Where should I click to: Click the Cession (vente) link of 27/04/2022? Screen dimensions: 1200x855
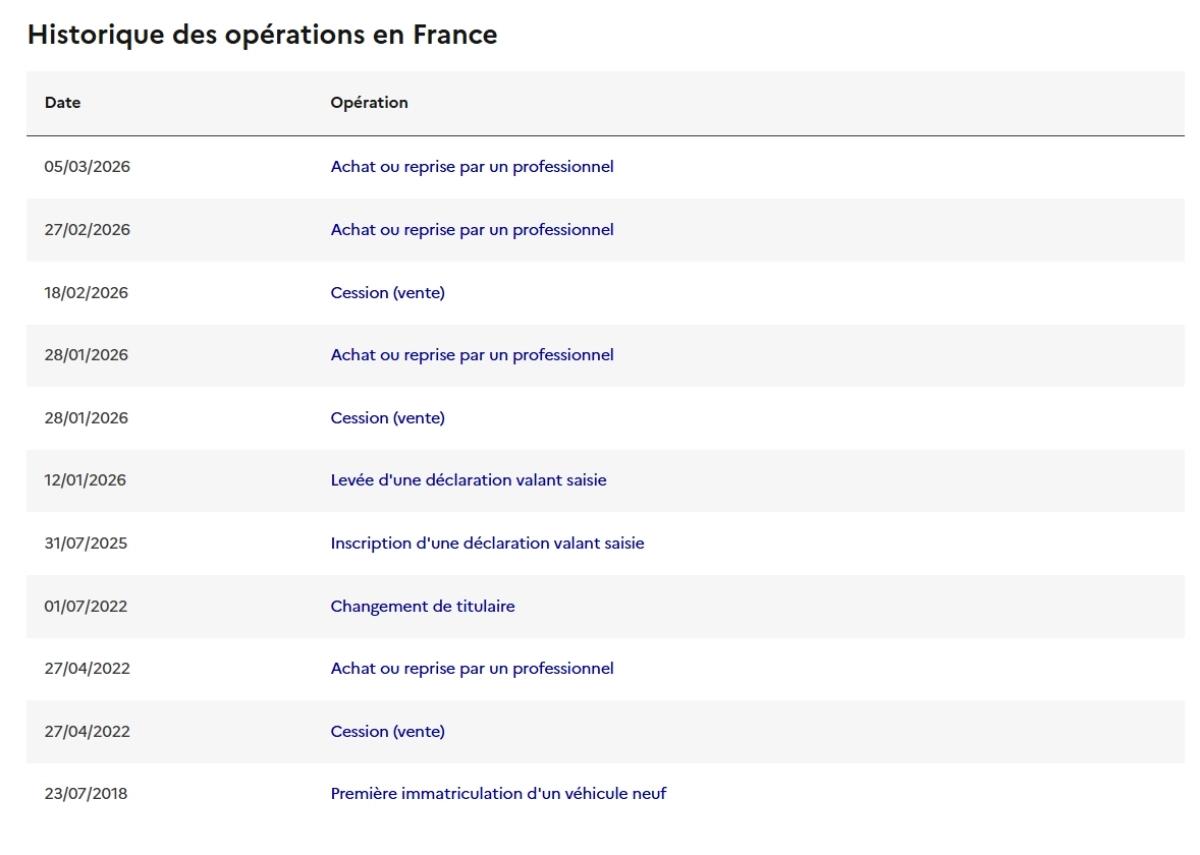tap(387, 731)
